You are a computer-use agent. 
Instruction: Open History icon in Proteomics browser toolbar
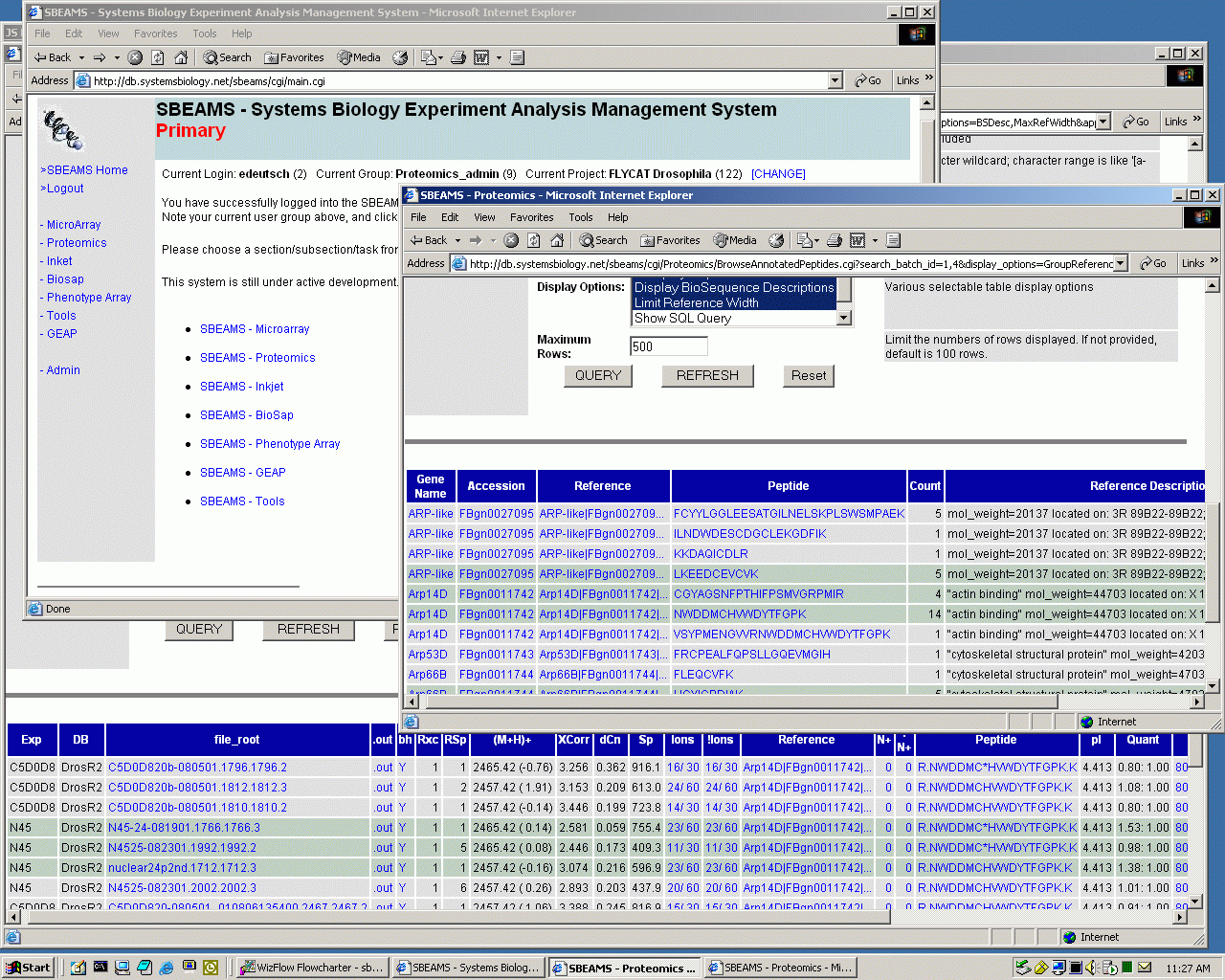point(776,240)
